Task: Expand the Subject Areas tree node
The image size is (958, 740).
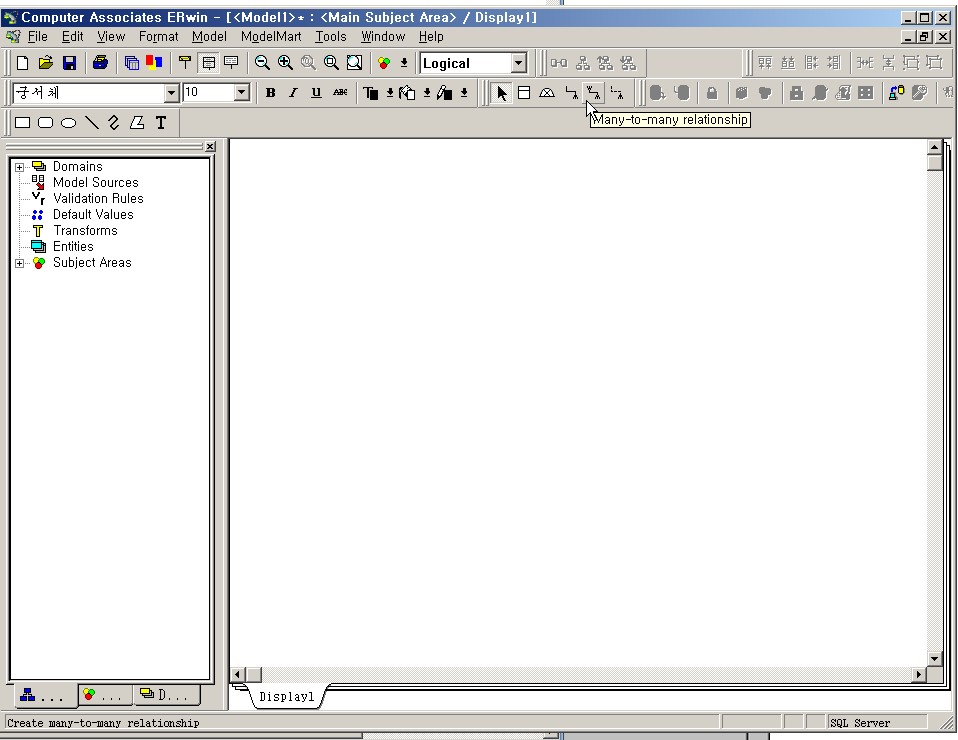Action: pyautogui.click(x=20, y=263)
